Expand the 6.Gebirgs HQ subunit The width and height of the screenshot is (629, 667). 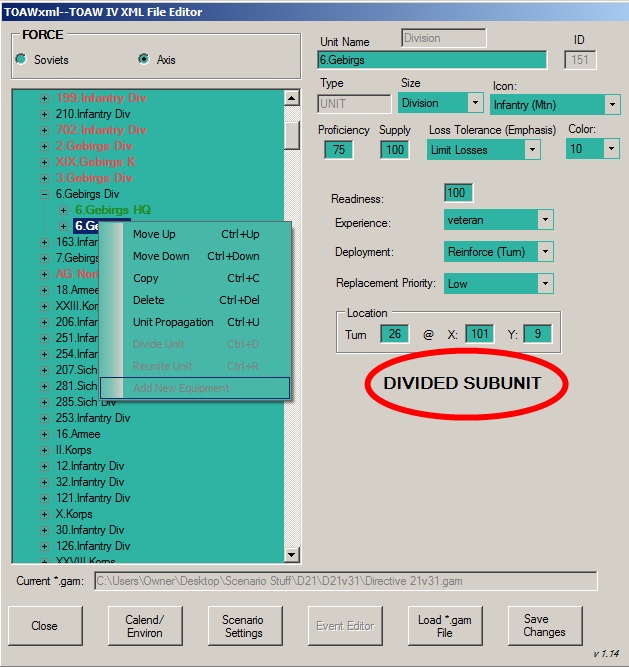point(63,210)
